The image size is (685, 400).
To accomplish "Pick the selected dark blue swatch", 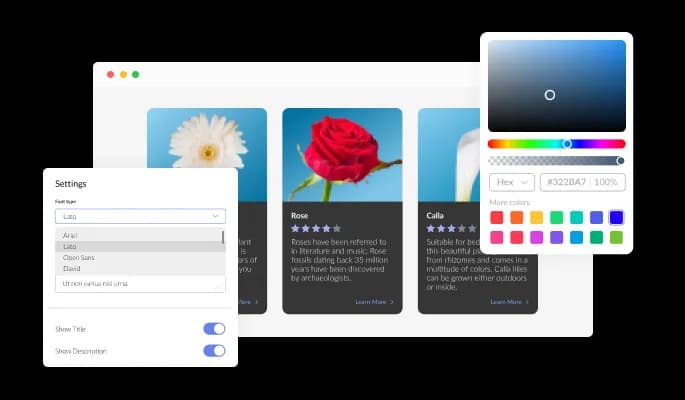I will [616, 217].
